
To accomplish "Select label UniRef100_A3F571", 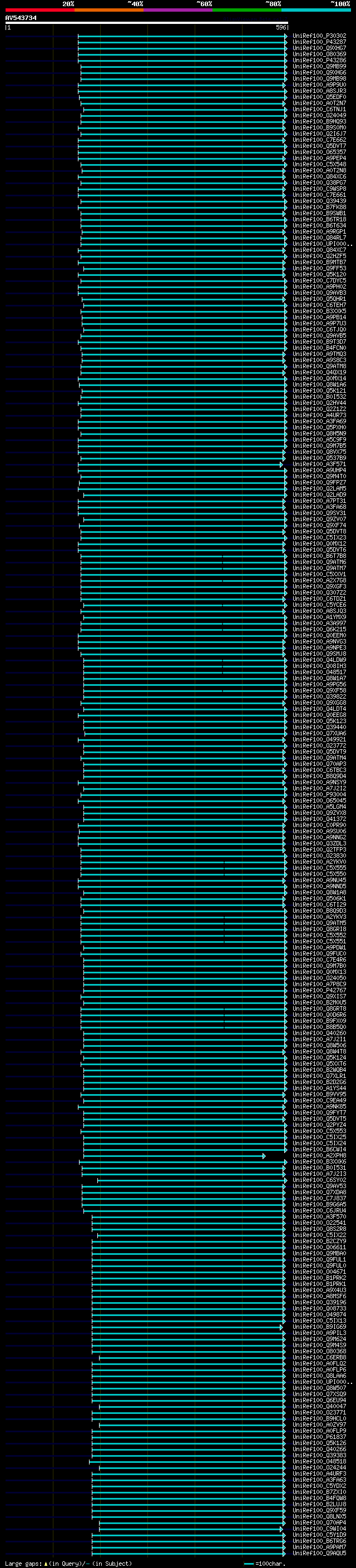I will point(319,464).
